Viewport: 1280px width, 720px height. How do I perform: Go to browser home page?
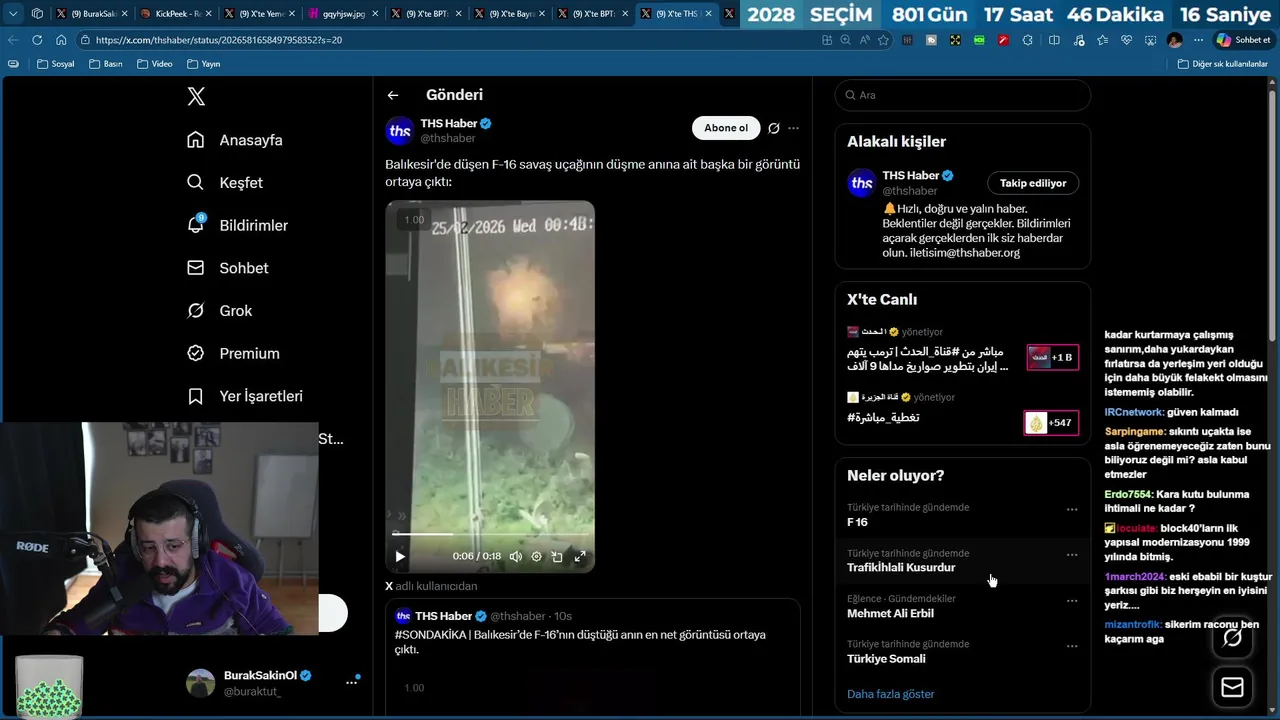(x=61, y=40)
